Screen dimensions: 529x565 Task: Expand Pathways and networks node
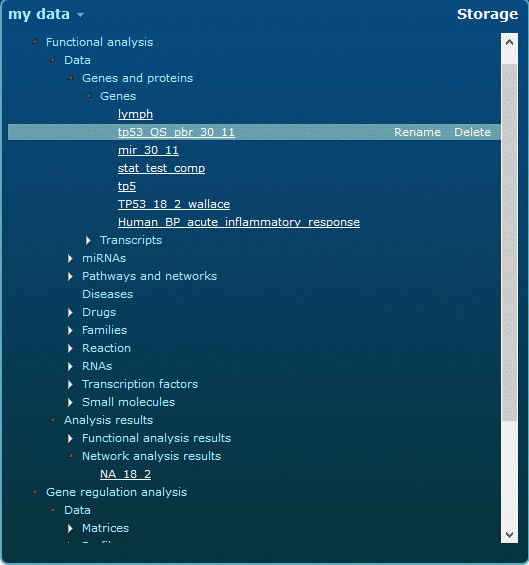(70, 276)
